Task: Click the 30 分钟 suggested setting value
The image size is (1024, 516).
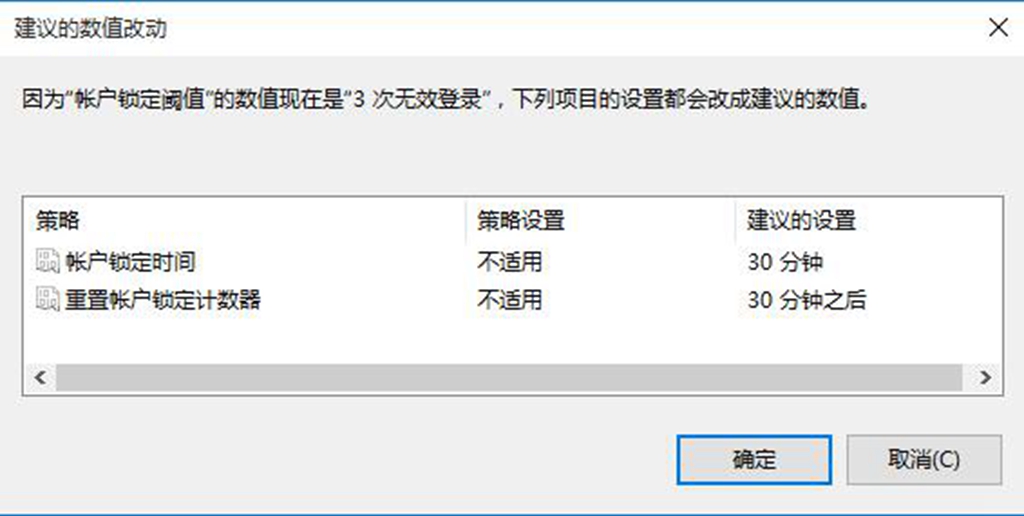Action: tap(785, 262)
